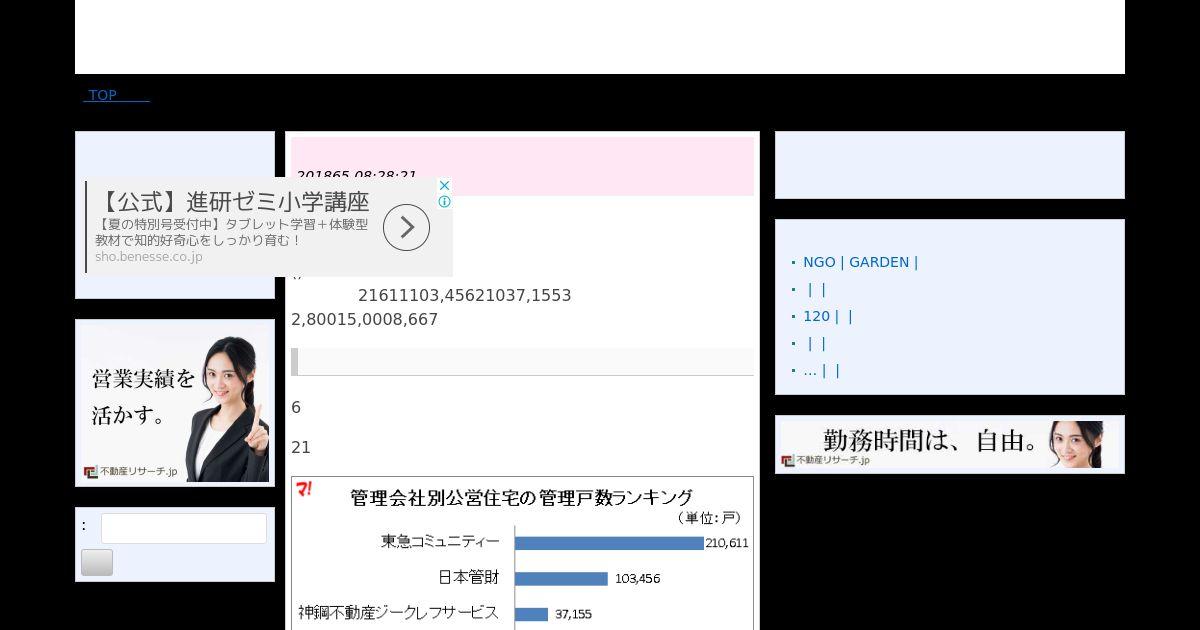The height and width of the screenshot is (630, 1200).
Task: Select the 日本管財 chart label
Action: click(469, 578)
